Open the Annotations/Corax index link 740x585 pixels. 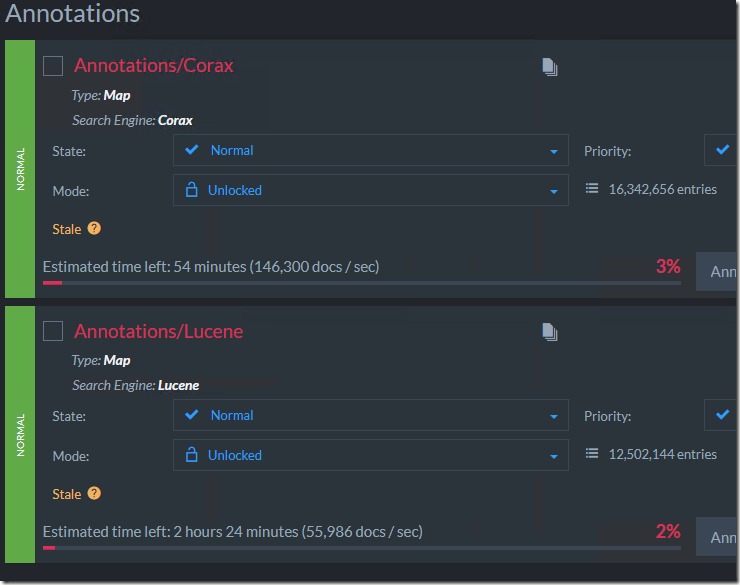click(153, 66)
